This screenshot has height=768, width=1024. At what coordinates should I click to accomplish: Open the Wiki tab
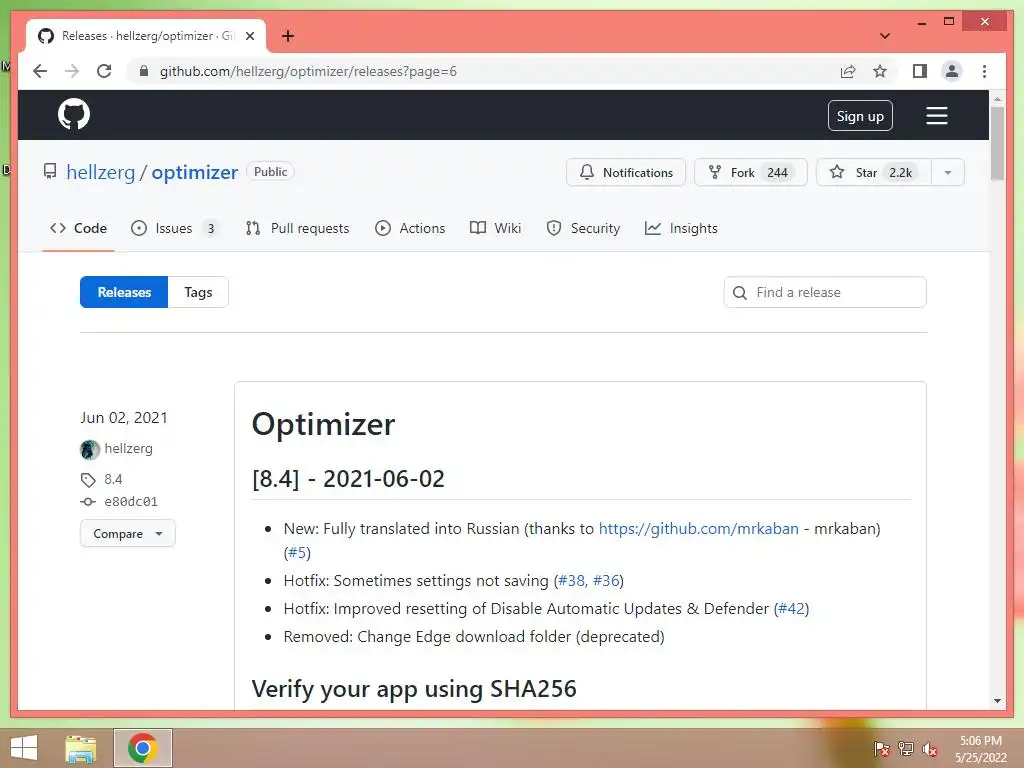496,228
